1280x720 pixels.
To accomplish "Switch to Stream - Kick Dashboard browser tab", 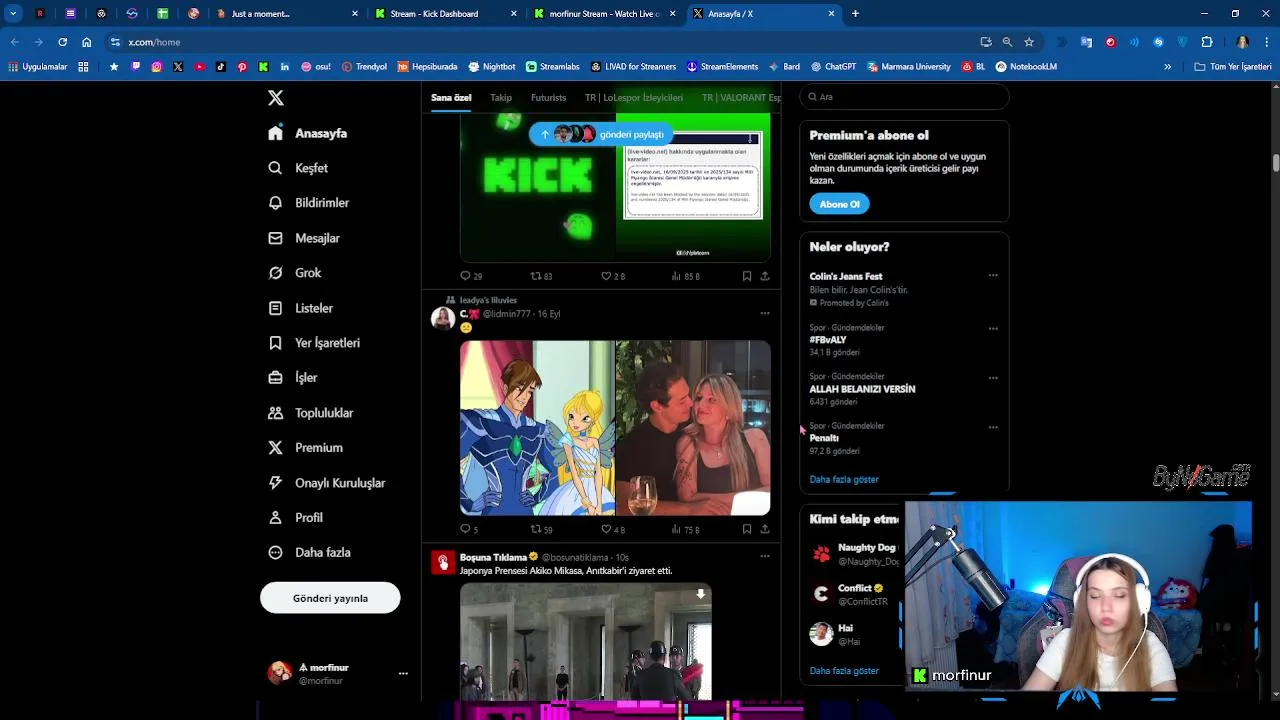I will [444, 14].
